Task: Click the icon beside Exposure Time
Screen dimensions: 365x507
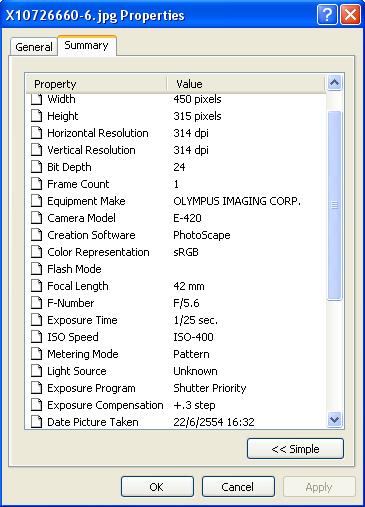Action: (37, 320)
